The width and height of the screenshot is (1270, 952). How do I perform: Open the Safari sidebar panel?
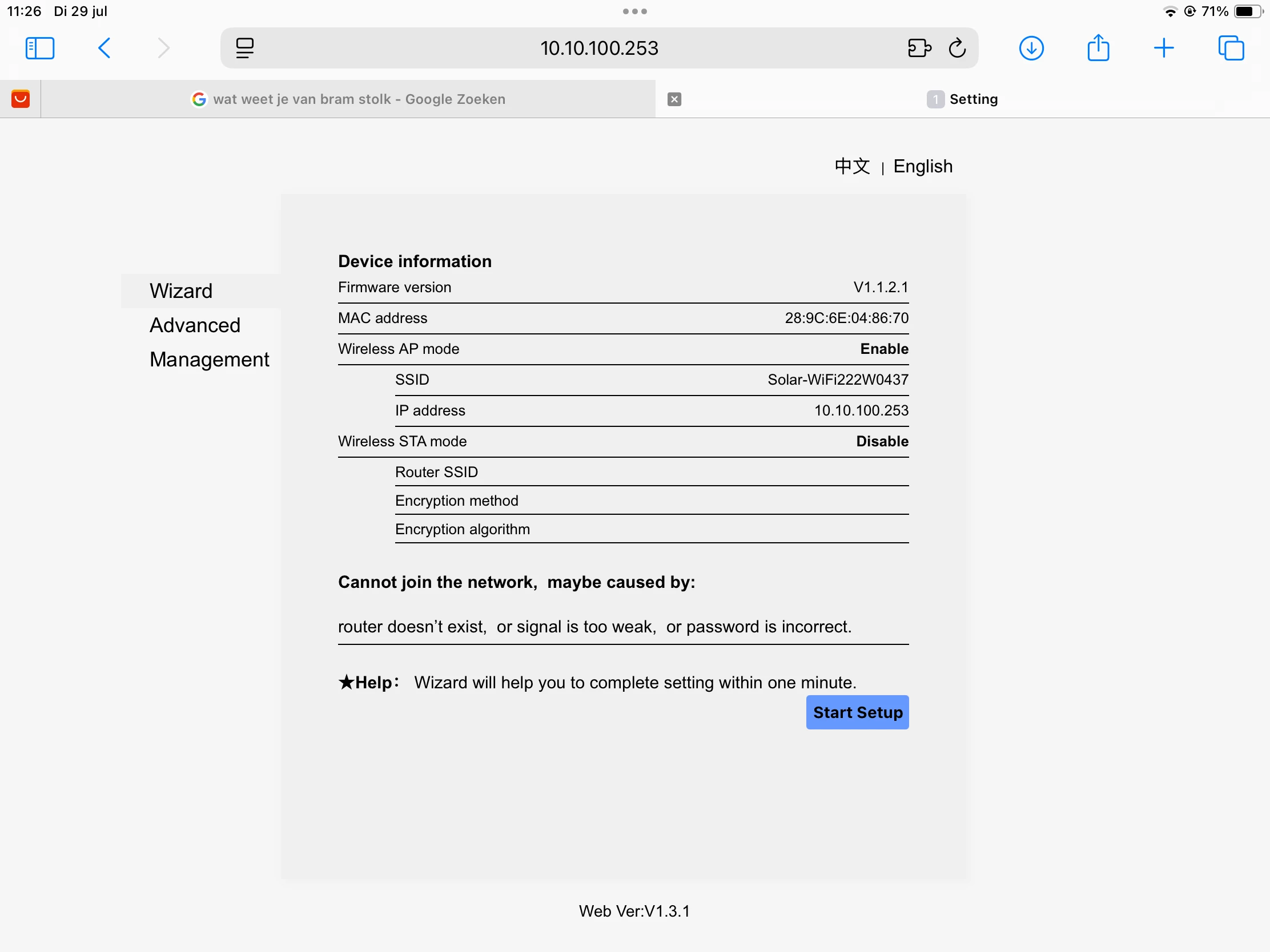coord(39,48)
